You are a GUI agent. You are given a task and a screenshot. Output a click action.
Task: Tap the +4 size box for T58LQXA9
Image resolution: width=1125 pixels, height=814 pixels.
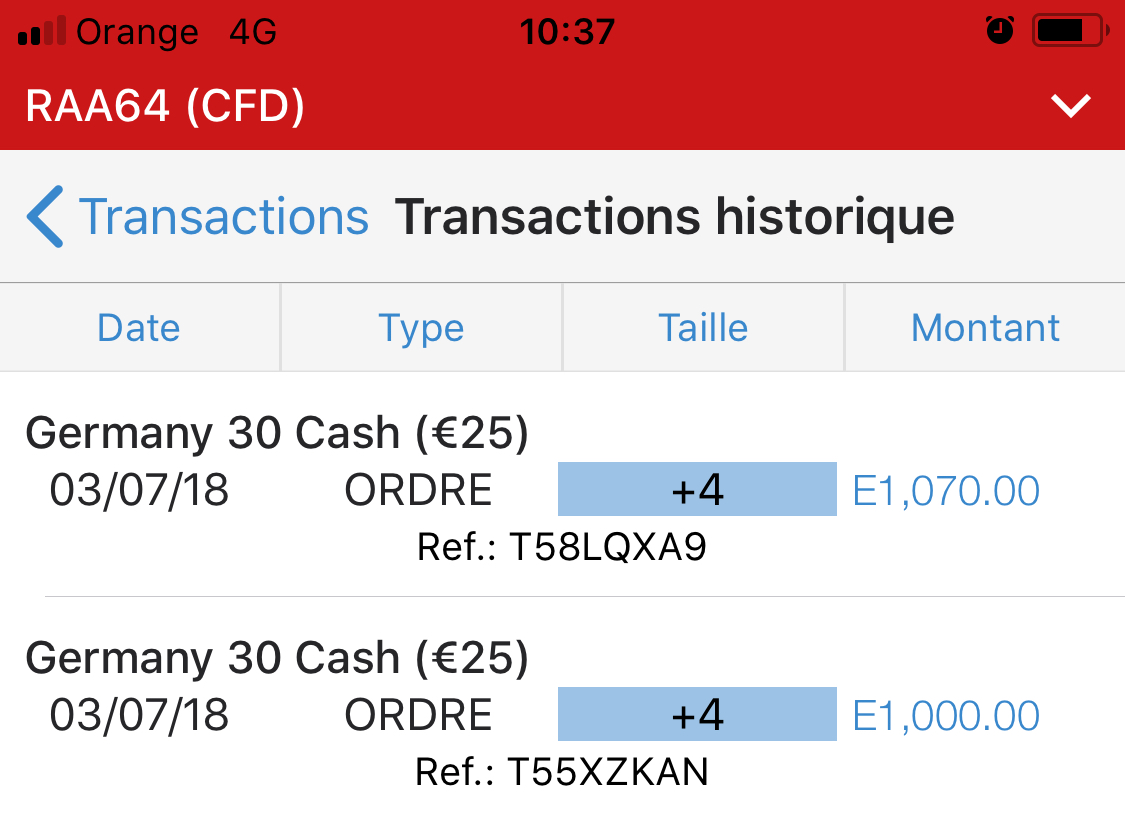coord(697,490)
